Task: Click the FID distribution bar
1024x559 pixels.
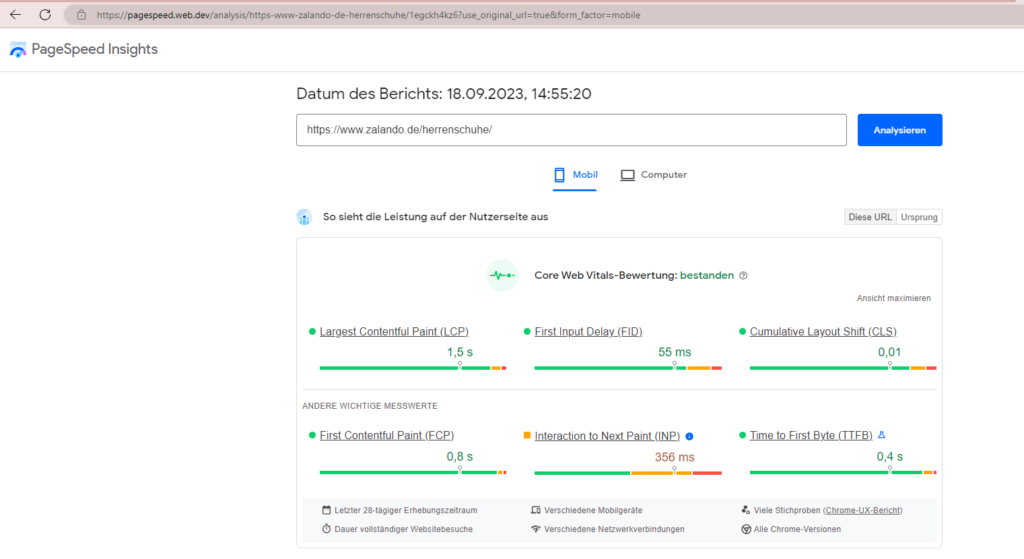Action: (628, 368)
